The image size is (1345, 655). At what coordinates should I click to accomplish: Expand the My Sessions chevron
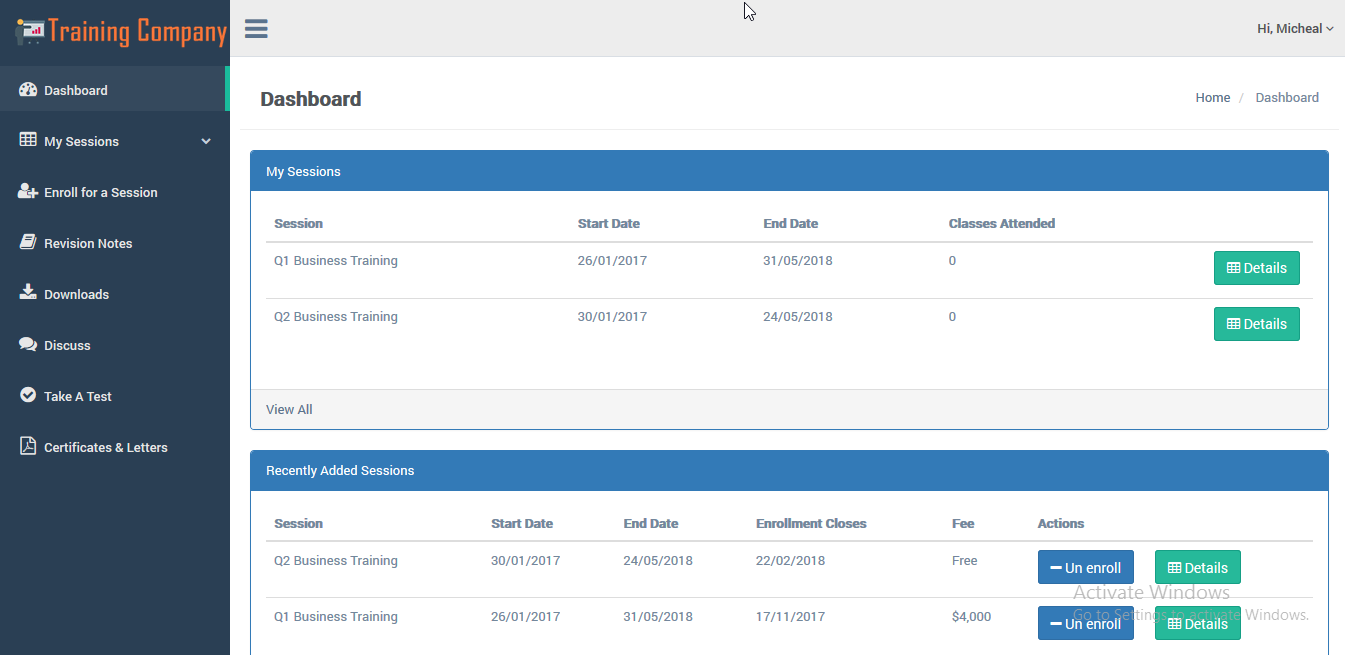pos(206,141)
